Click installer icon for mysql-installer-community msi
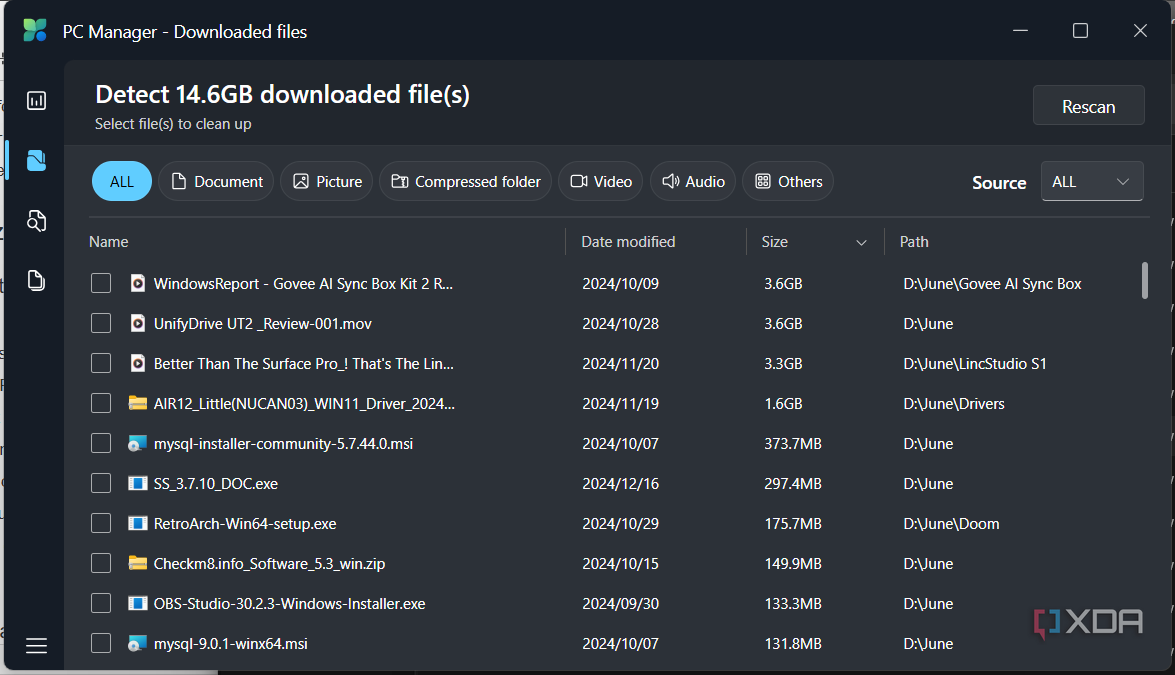This screenshot has height=675, width=1175. (137, 444)
